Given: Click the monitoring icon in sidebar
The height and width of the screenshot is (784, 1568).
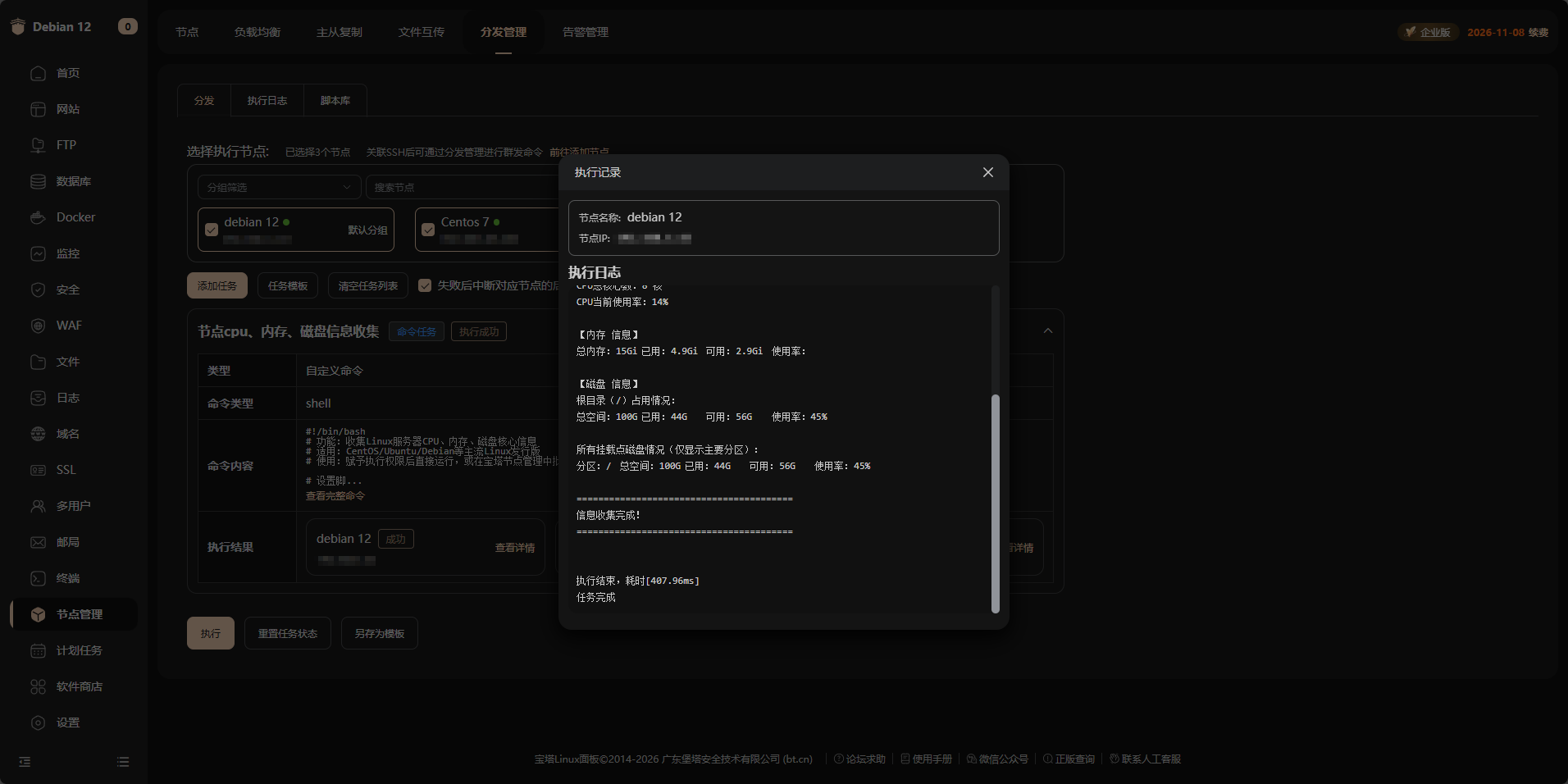Looking at the screenshot, I should (x=38, y=253).
